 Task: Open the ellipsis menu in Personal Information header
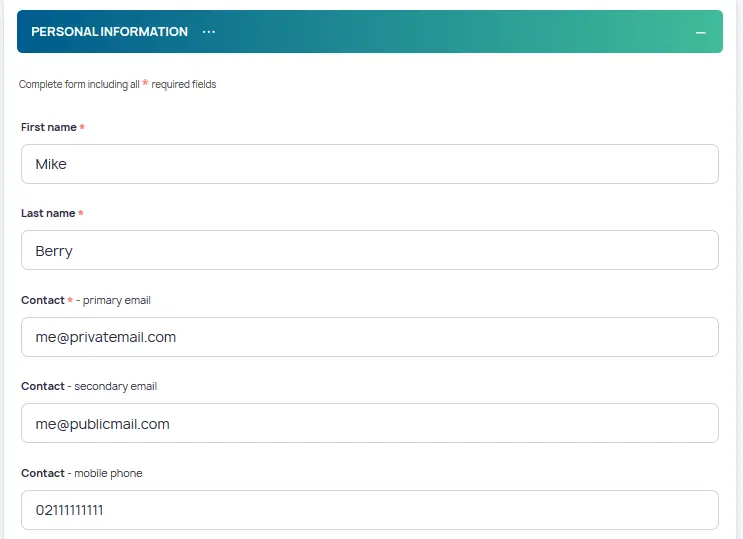click(208, 32)
